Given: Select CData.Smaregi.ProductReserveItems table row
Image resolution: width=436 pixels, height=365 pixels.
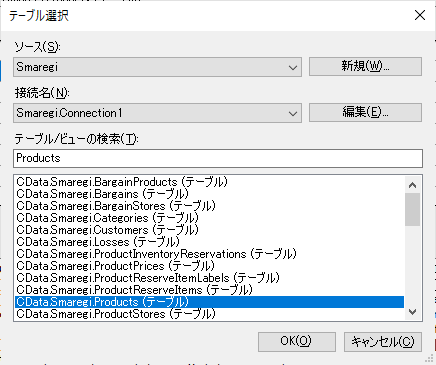Looking at the screenshot, I should 209,290.
